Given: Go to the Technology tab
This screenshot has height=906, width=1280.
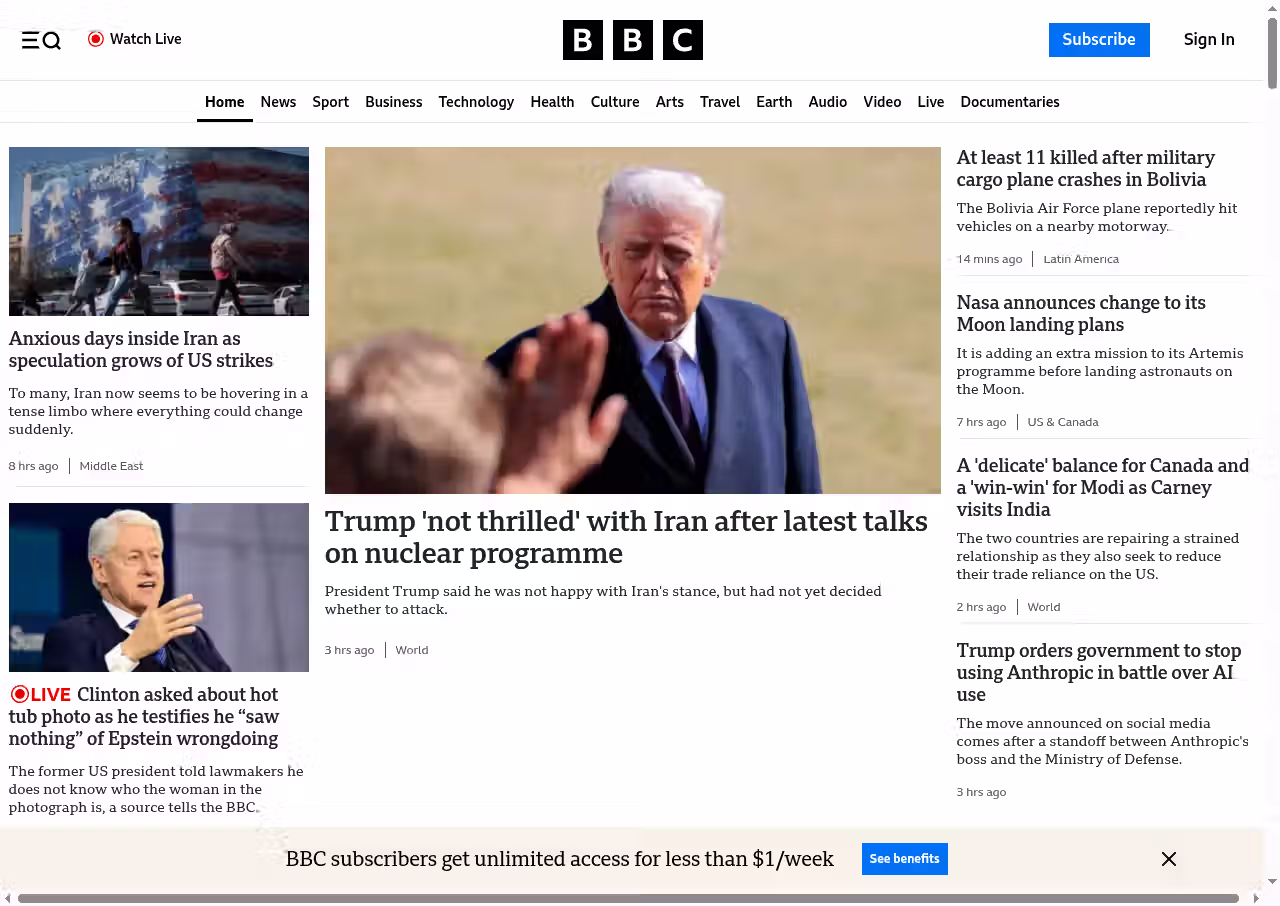Looking at the screenshot, I should click(x=476, y=102).
